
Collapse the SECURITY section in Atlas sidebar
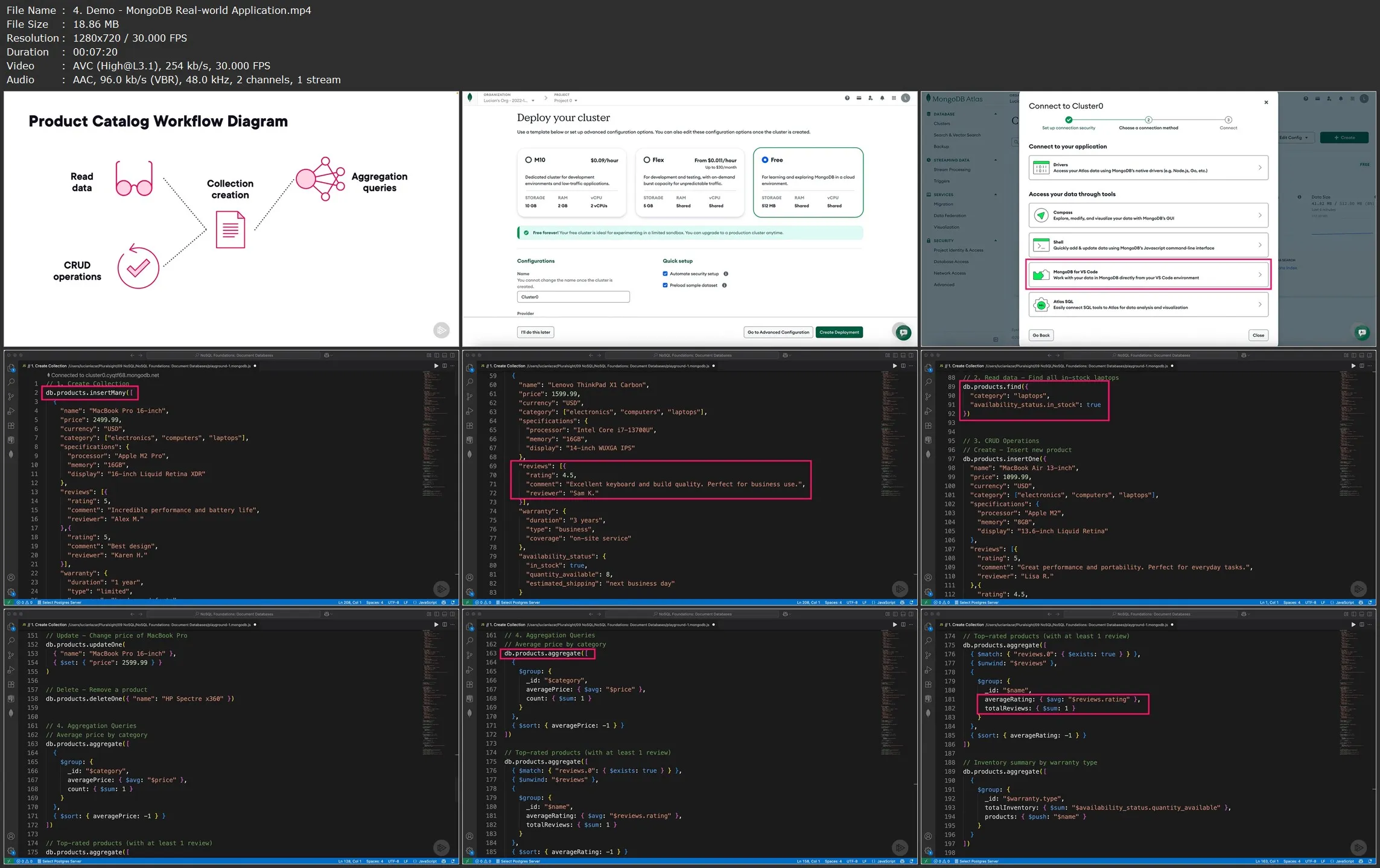(x=996, y=241)
